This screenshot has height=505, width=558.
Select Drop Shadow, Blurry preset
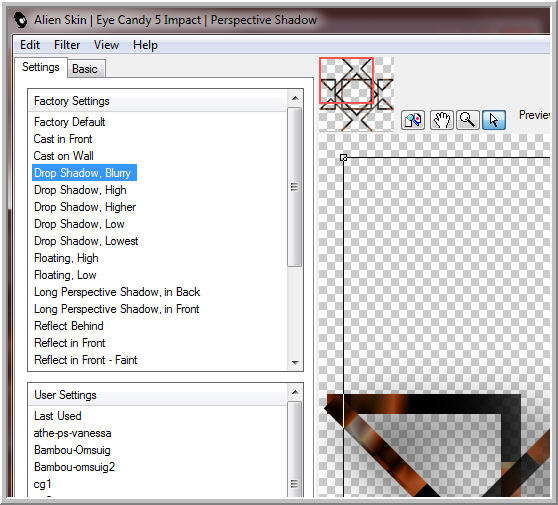coord(84,173)
